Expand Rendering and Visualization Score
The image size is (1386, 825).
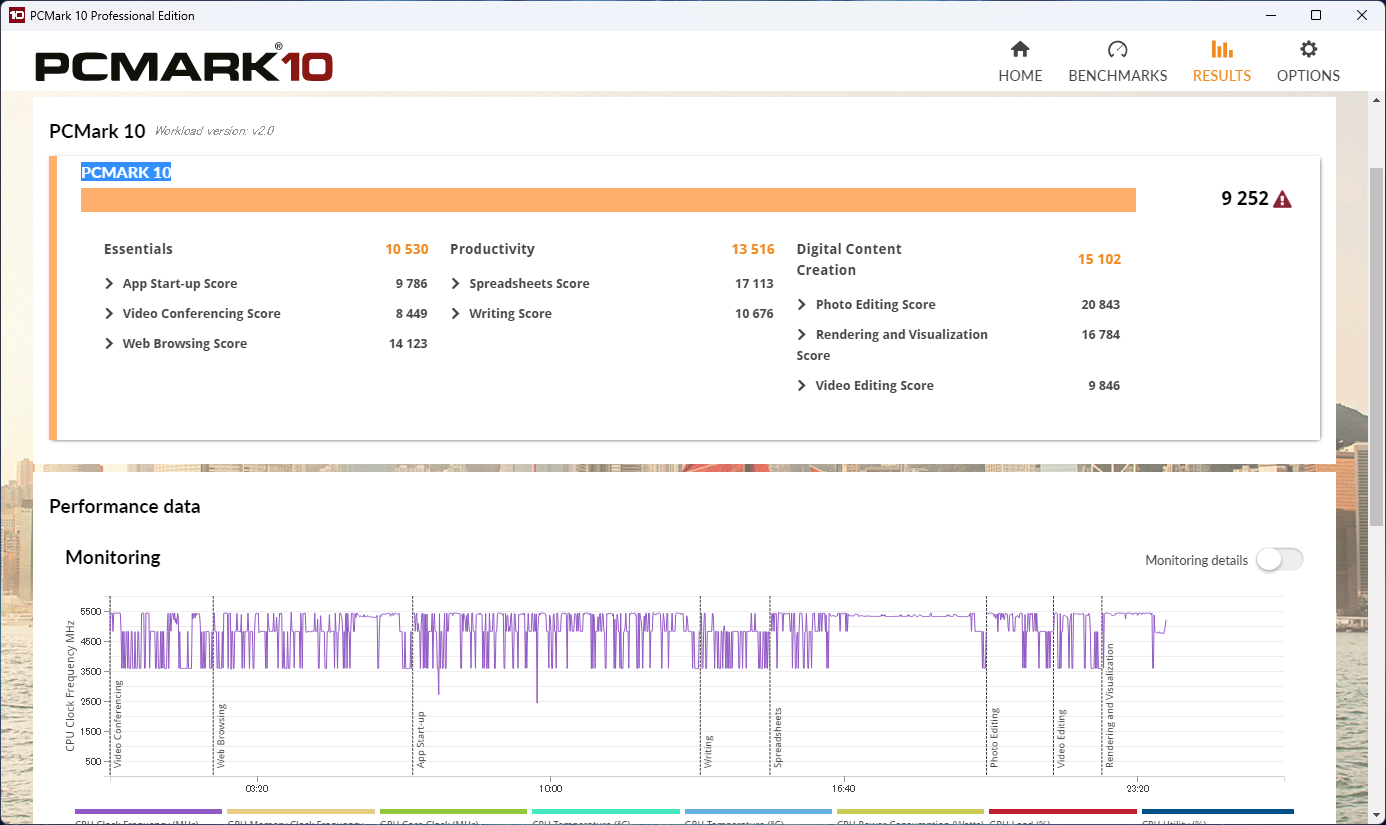click(x=802, y=335)
